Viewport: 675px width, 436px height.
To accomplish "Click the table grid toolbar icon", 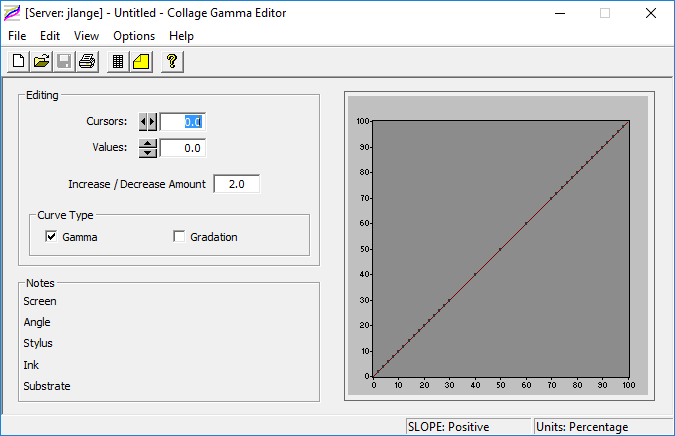I will pyautogui.click(x=118, y=62).
